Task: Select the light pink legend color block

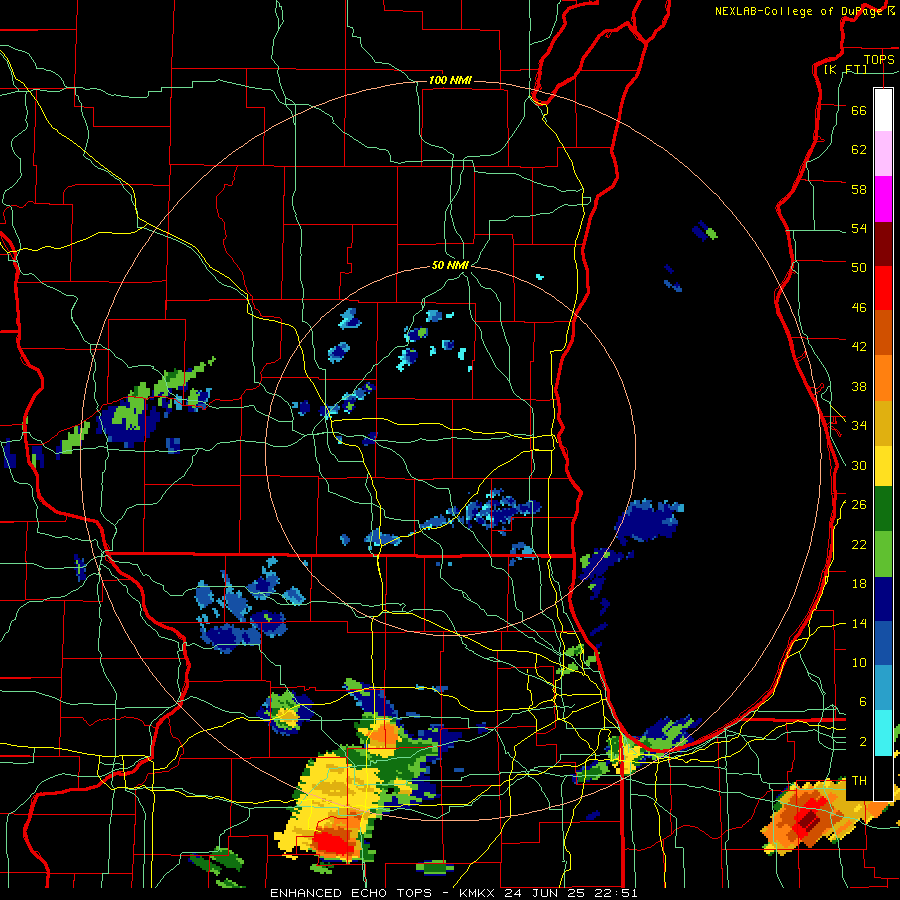Action: pyautogui.click(x=883, y=154)
